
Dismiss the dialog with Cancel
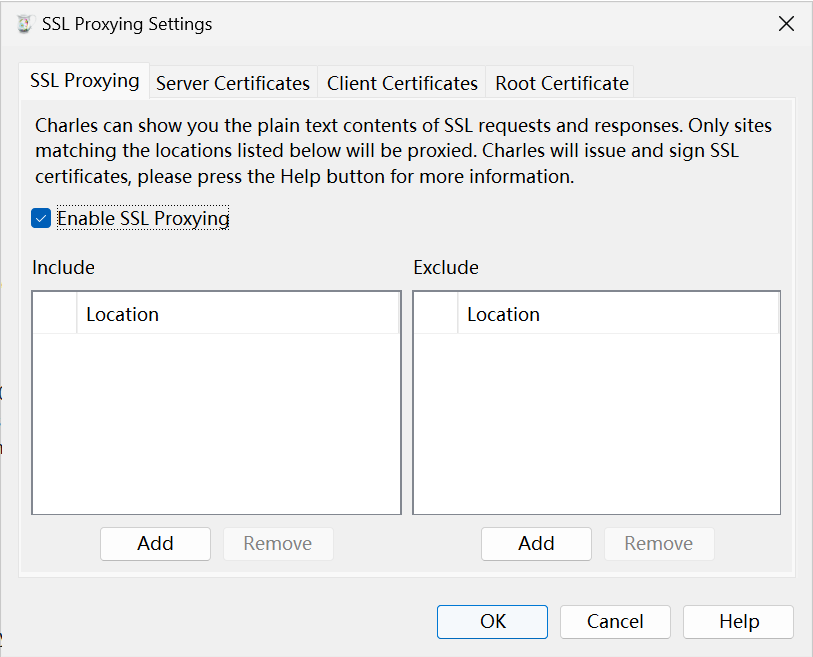coord(615,621)
